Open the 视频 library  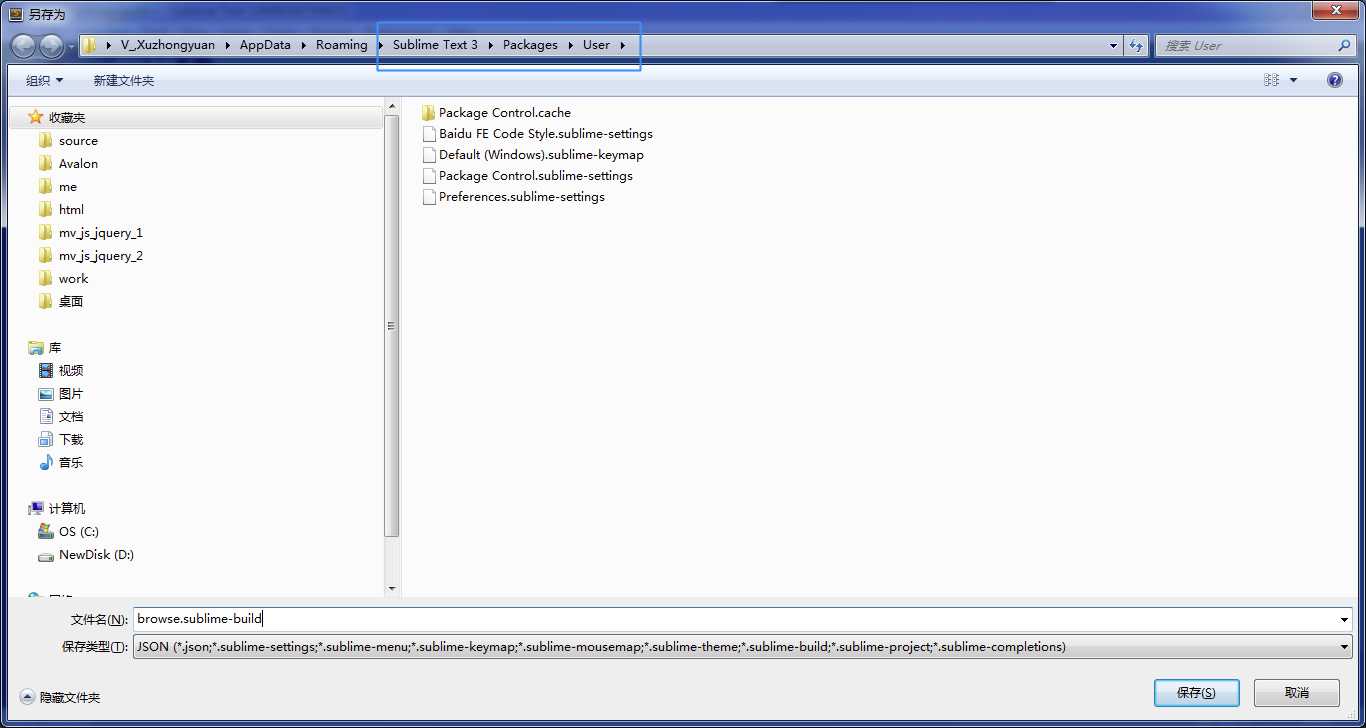(x=70, y=371)
